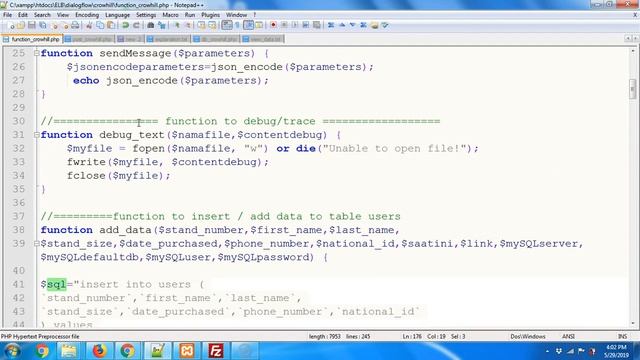Click the synchronize horizontal scrolling icon
The width and height of the screenshot is (640, 360).
tap(212, 25)
